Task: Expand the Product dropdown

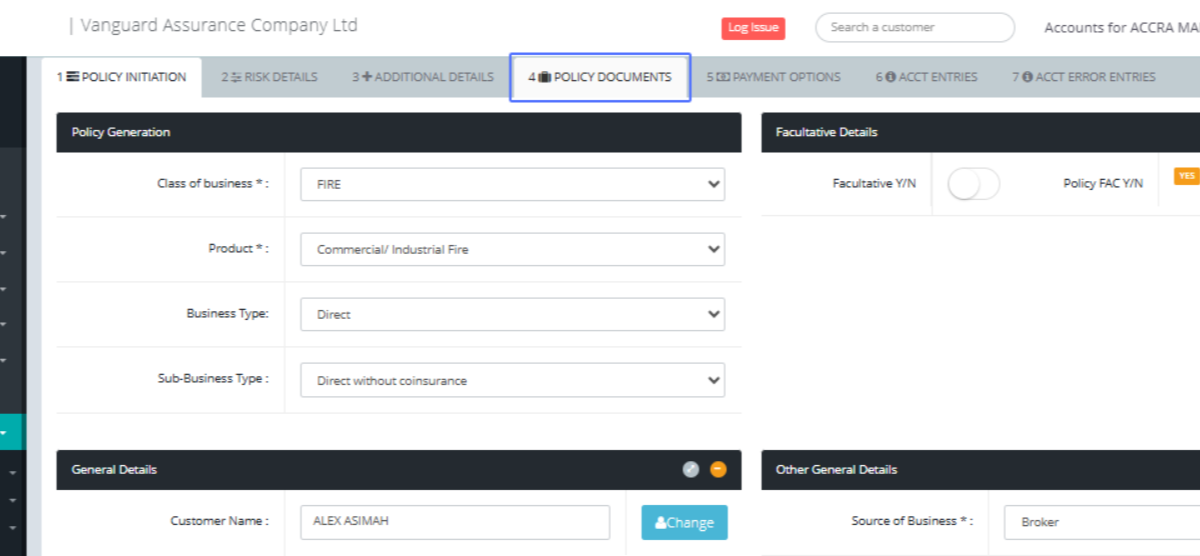Action: [512, 249]
